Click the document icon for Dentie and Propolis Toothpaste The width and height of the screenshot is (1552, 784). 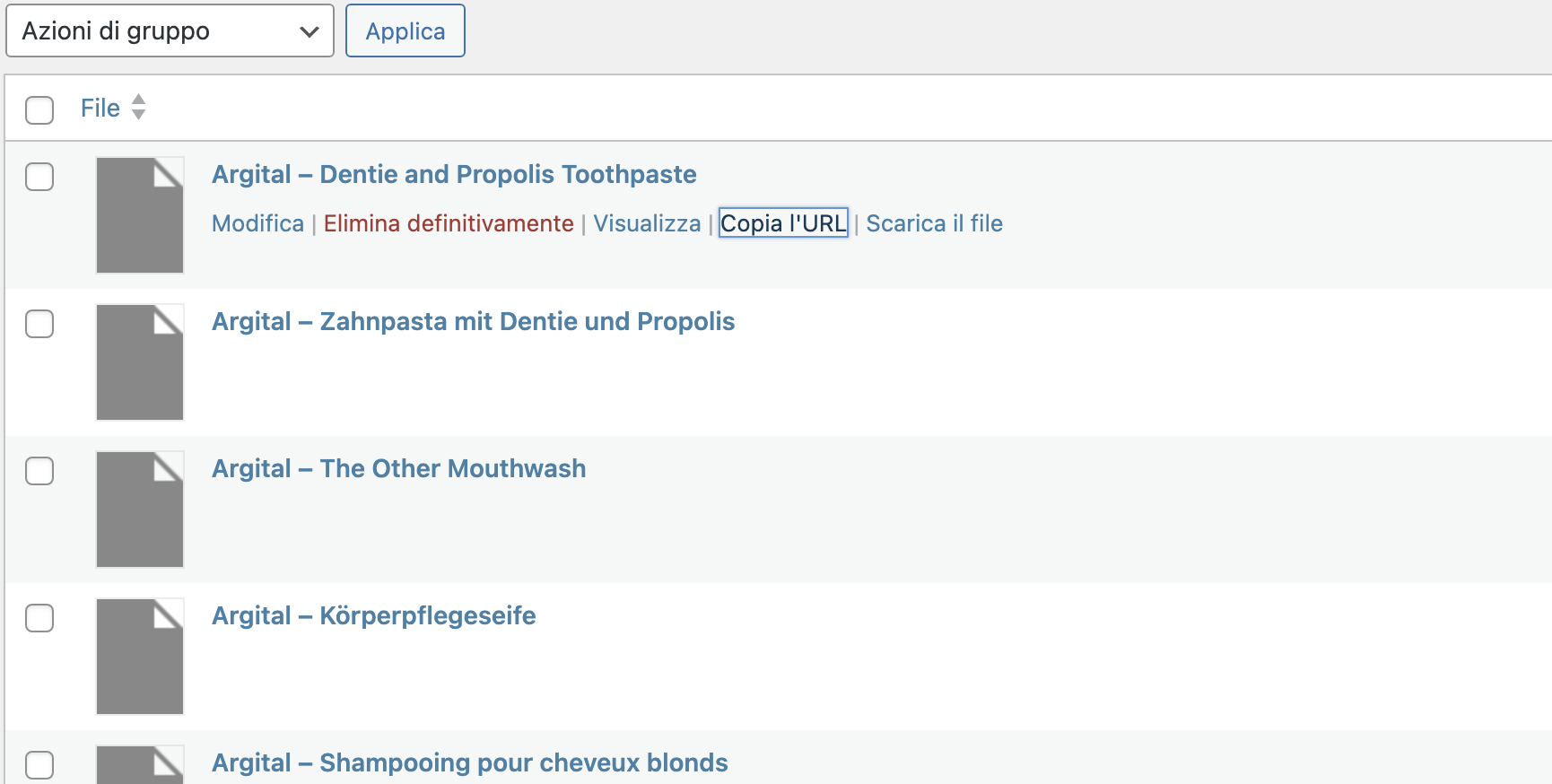(x=140, y=215)
